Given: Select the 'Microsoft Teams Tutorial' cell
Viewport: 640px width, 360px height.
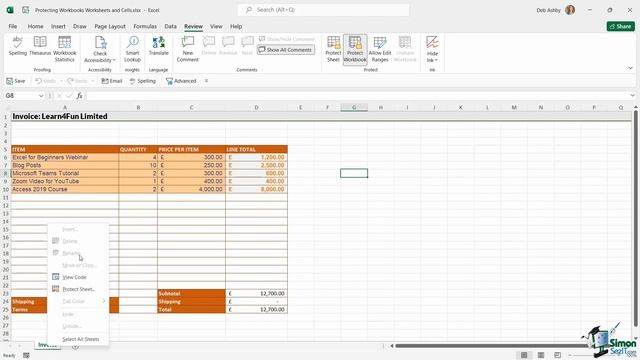Looking at the screenshot, I should (65, 173).
